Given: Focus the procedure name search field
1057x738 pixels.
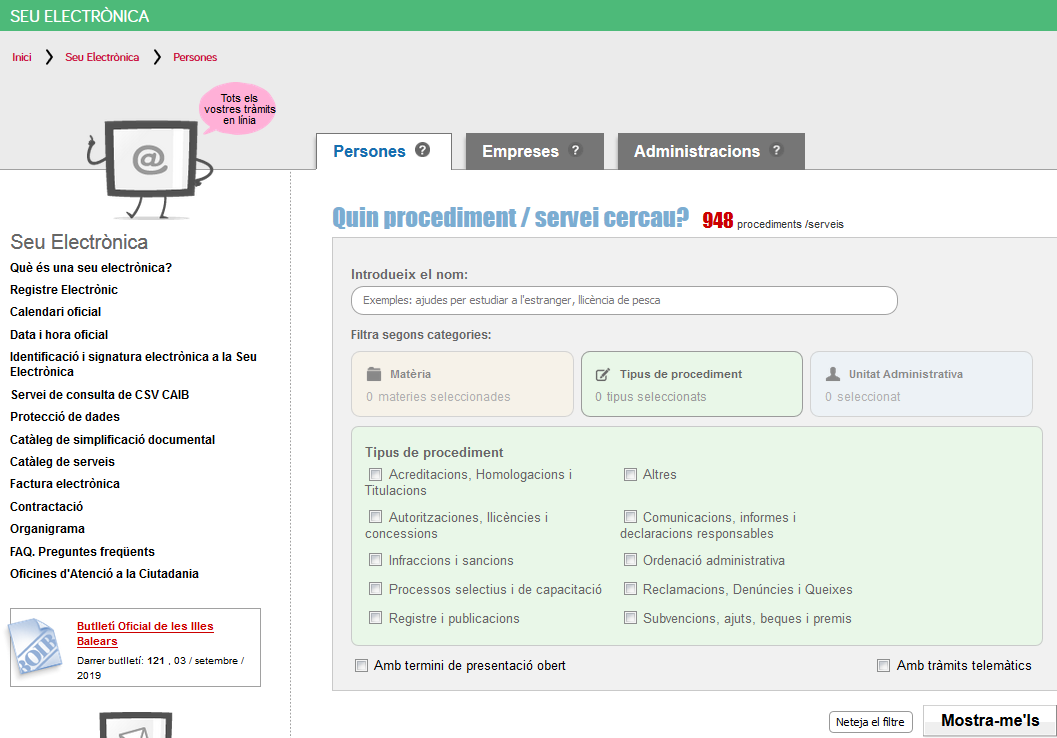Looking at the screenshot, I should pos(624,300).
